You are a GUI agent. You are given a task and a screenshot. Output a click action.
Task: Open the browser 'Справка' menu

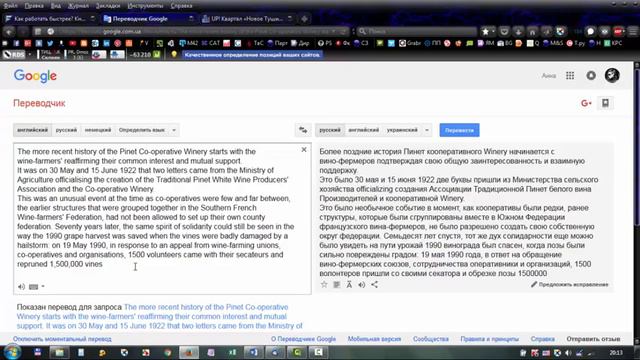(x=181, y=6)
